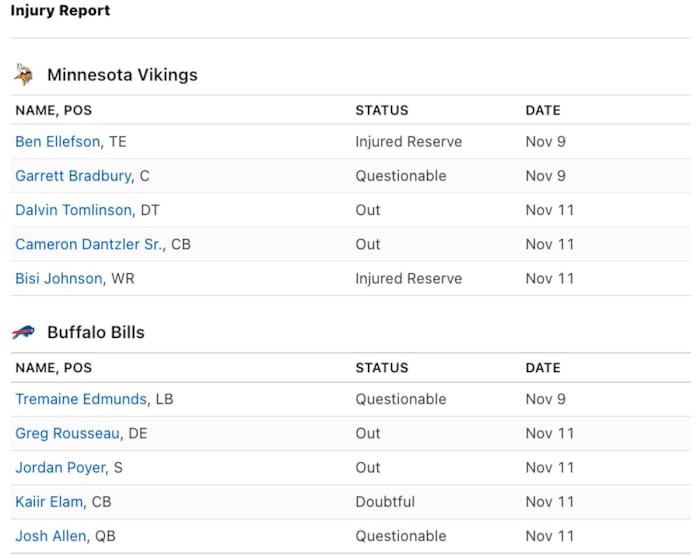Click the Vikings STATUS column header
Image resolution: width=700 pixels, height=559 pixels.
tap(382, 110)
